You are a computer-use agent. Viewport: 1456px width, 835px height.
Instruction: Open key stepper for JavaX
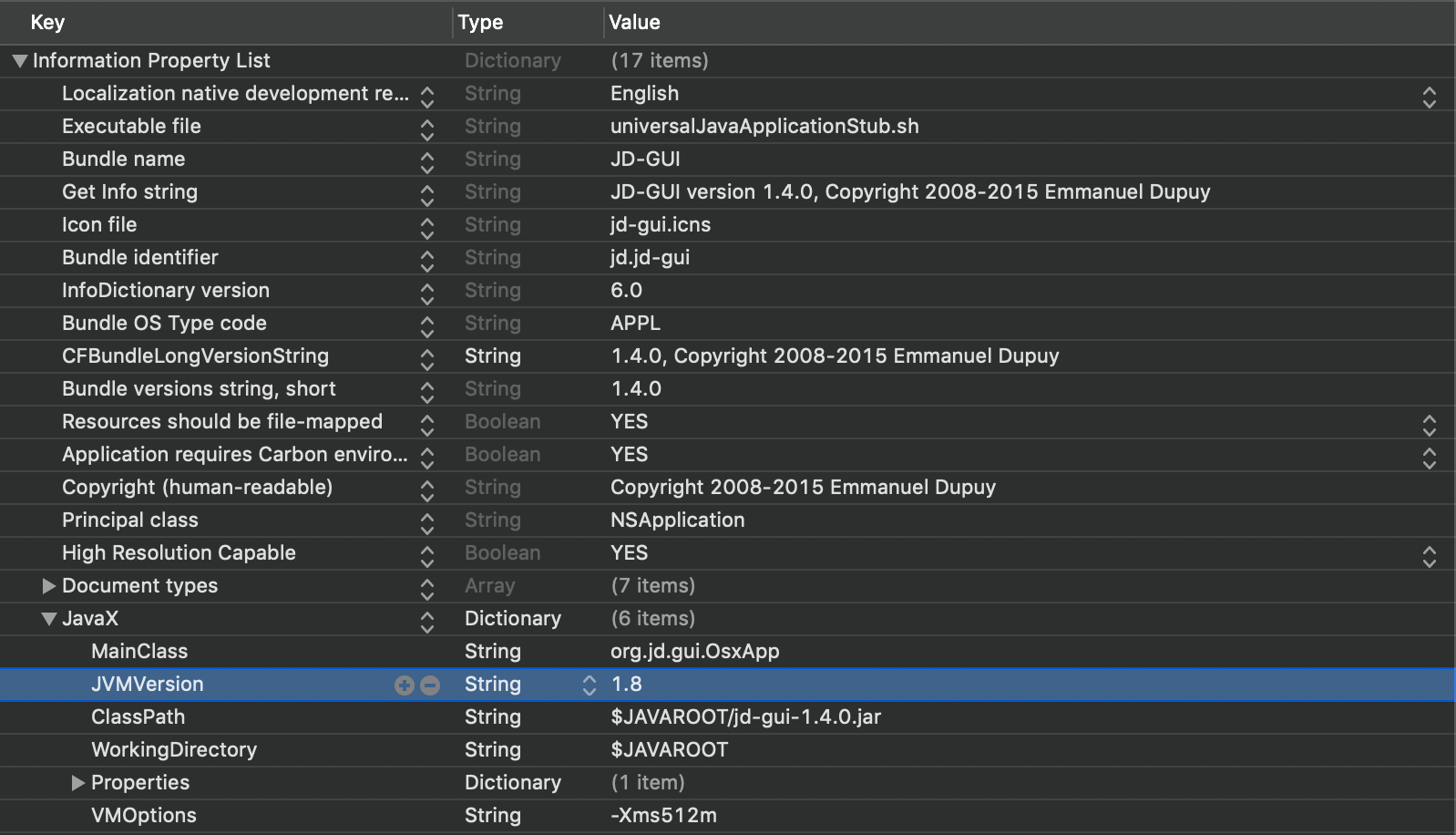coord(427,623)
